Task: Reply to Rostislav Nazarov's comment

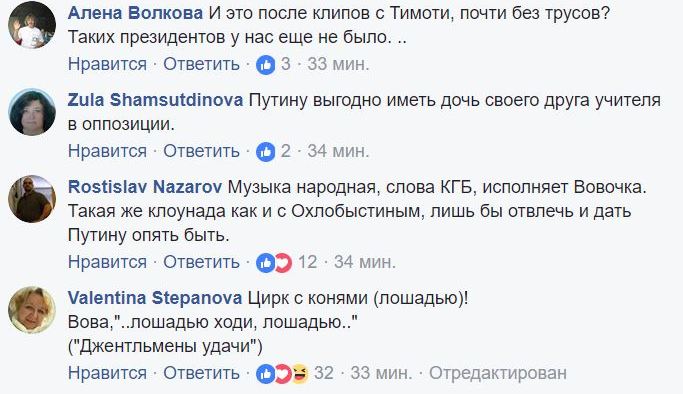Action: click(x=201, y=263)
